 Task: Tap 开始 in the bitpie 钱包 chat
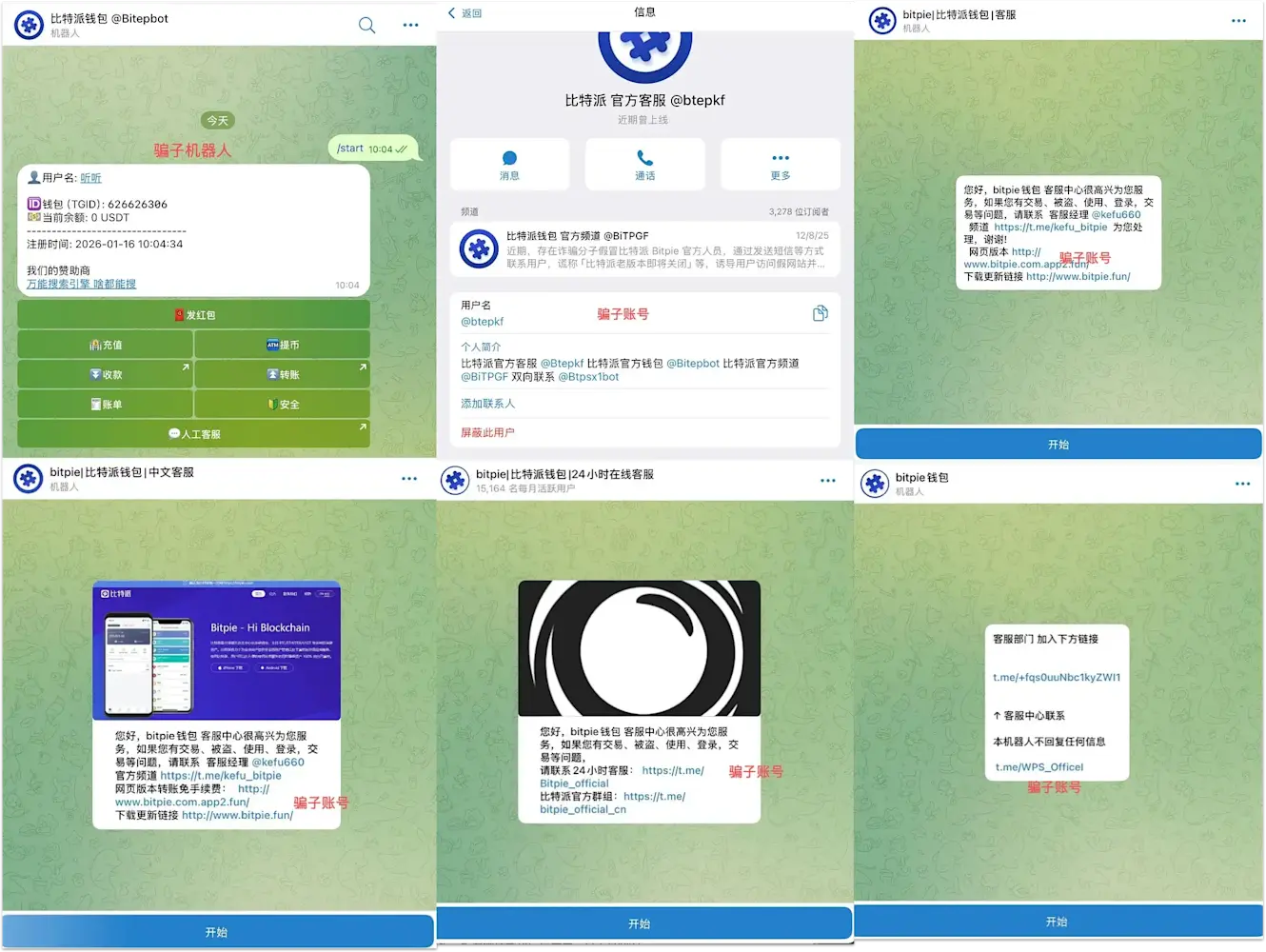(1058, 922)
